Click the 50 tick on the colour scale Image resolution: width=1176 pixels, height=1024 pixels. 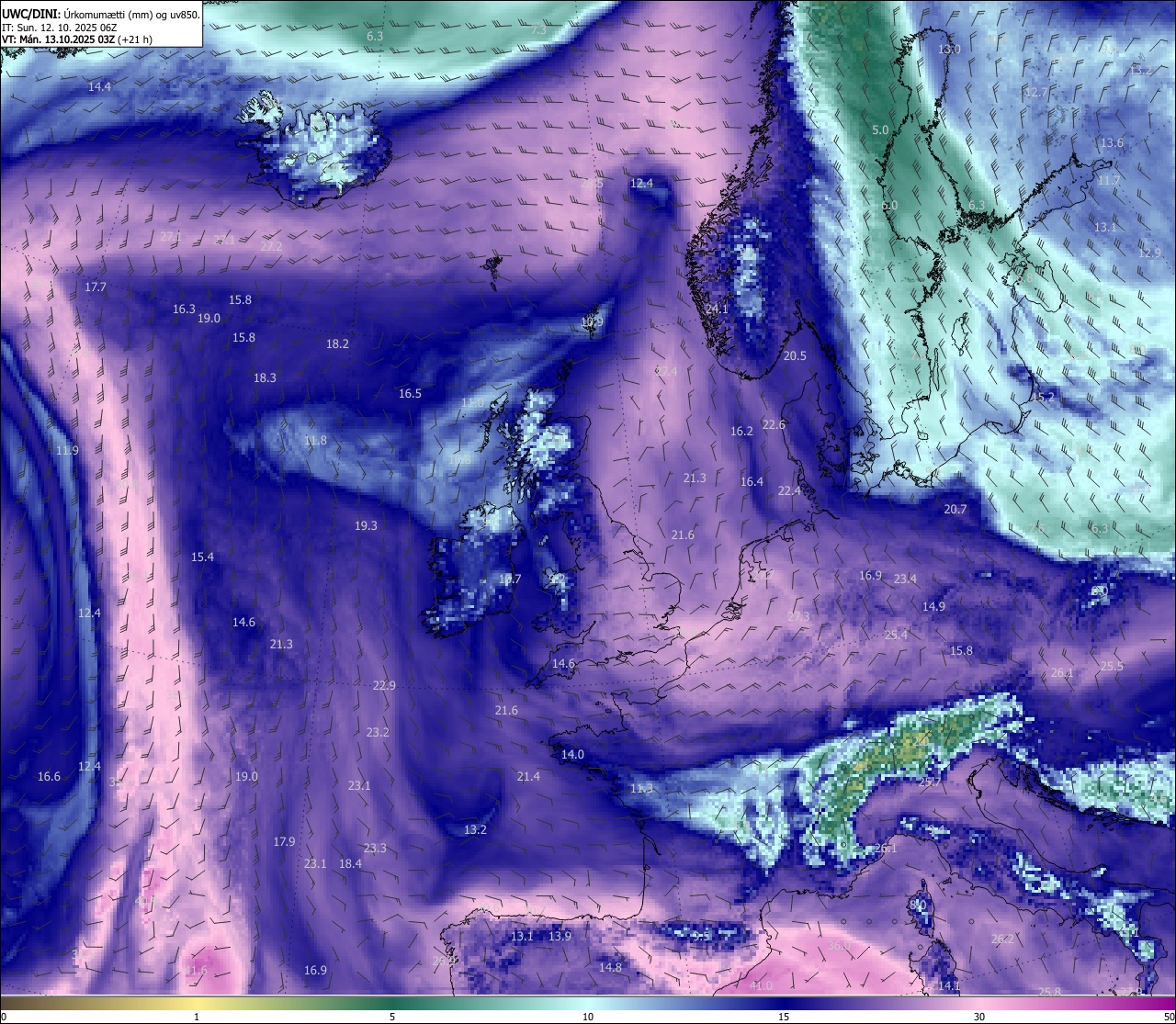pyautogui.click(x=1169, y=1017)
